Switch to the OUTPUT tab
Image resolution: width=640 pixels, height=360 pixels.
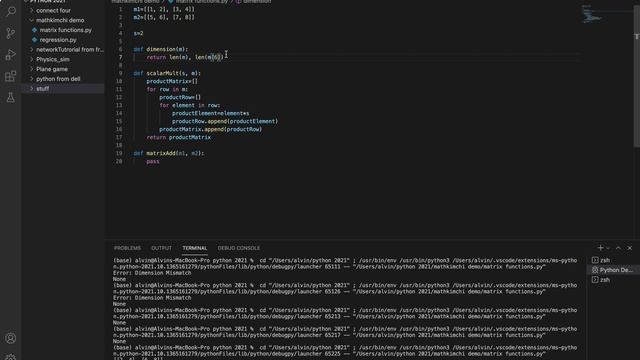pos(161,248)
